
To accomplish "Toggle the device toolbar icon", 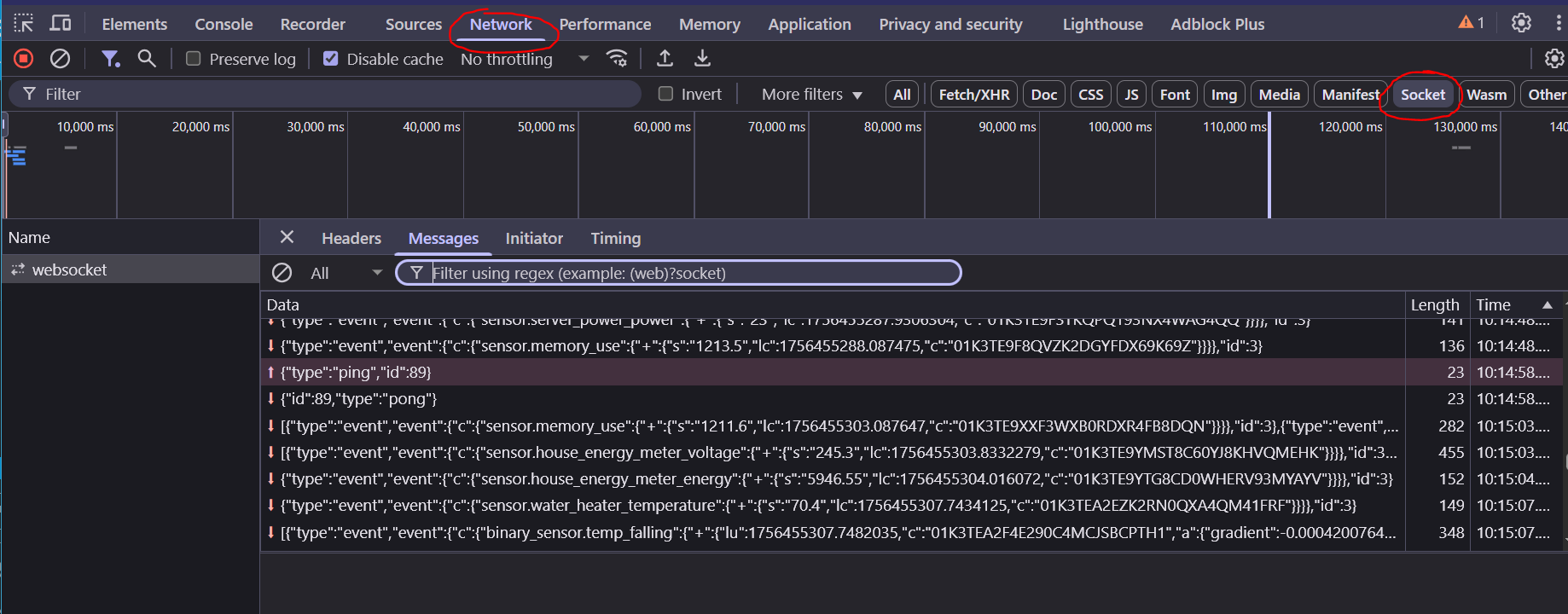I will tap(61, 23).
